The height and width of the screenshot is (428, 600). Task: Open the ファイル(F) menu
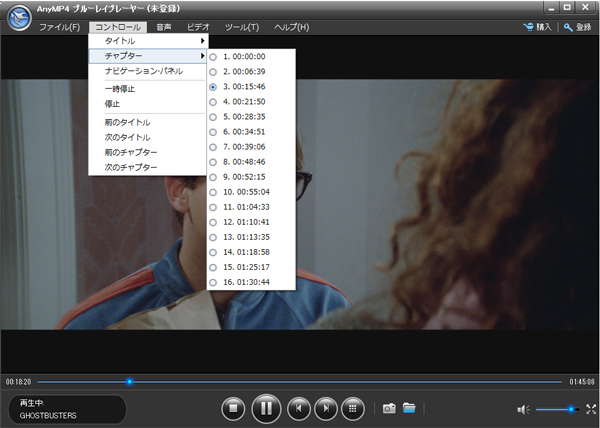click(60, 27)
